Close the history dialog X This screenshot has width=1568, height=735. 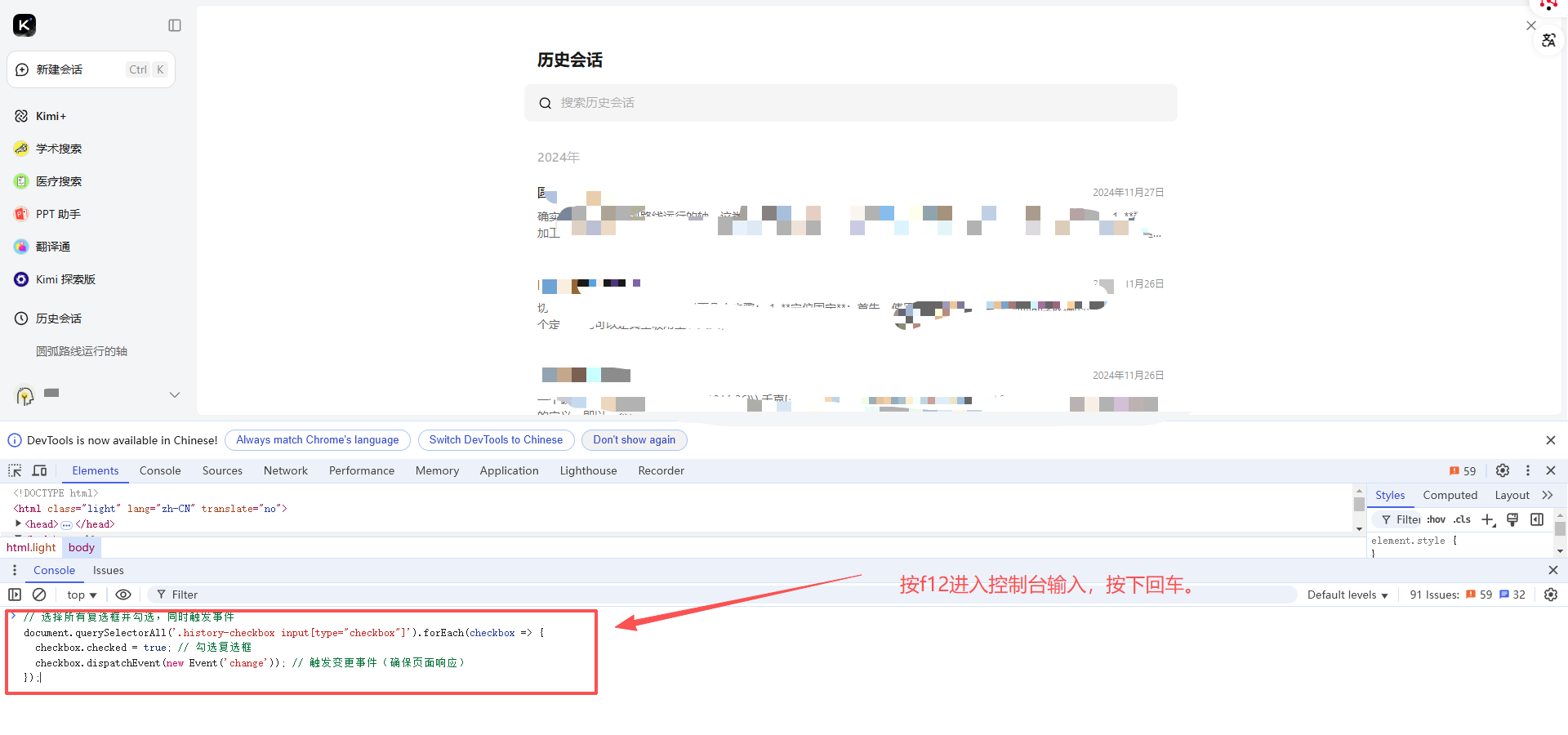1531,25
